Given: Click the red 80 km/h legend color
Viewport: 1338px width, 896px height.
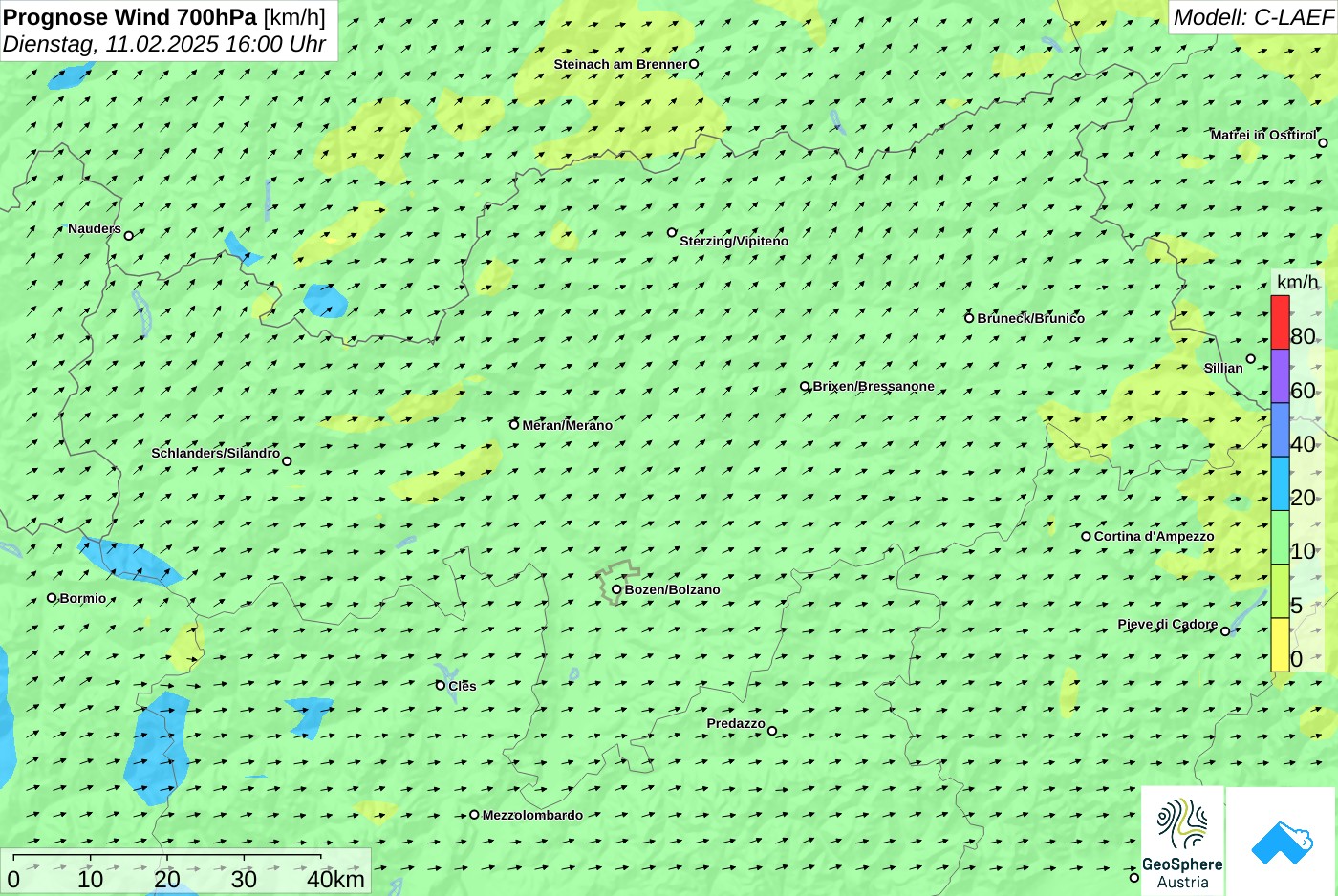Looking at the screenshot, I should (x=1280, y=322).
